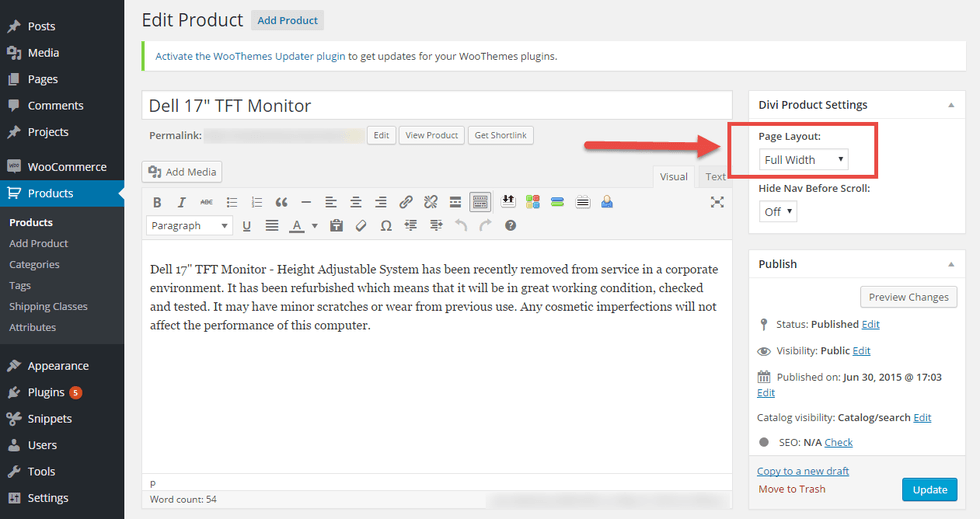Viewport: 980px width, 519px height.
Task: Click the View Product button
Action: pyautogui.click(x=432, y=135)
